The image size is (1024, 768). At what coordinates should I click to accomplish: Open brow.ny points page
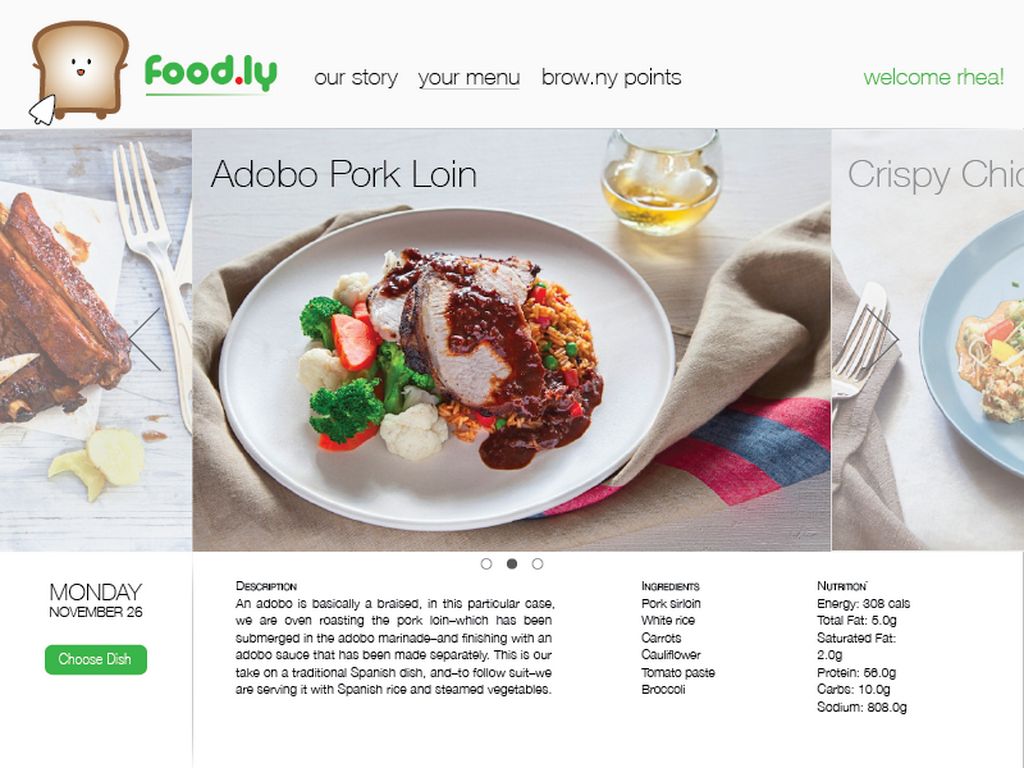tap(611, 78)
